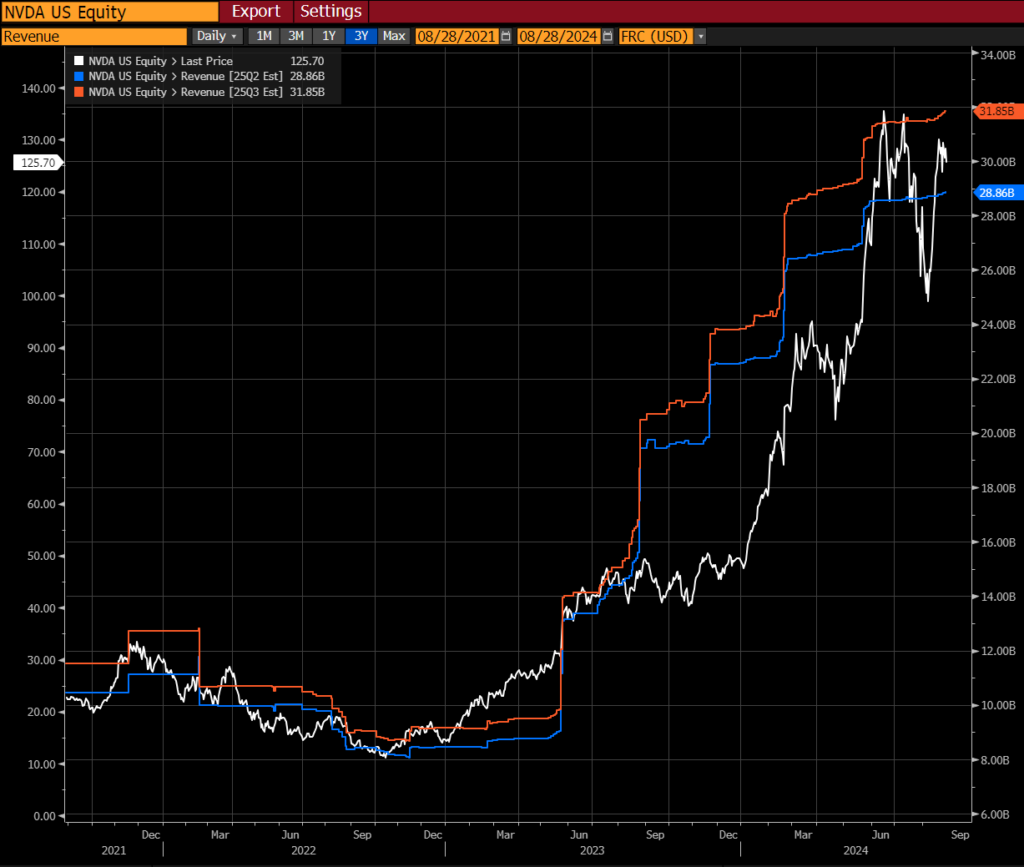Viewport: 1024px width, 867px height.
Task: Expand the Daily periodicity dropdown
Action: [x=217, y=37]
